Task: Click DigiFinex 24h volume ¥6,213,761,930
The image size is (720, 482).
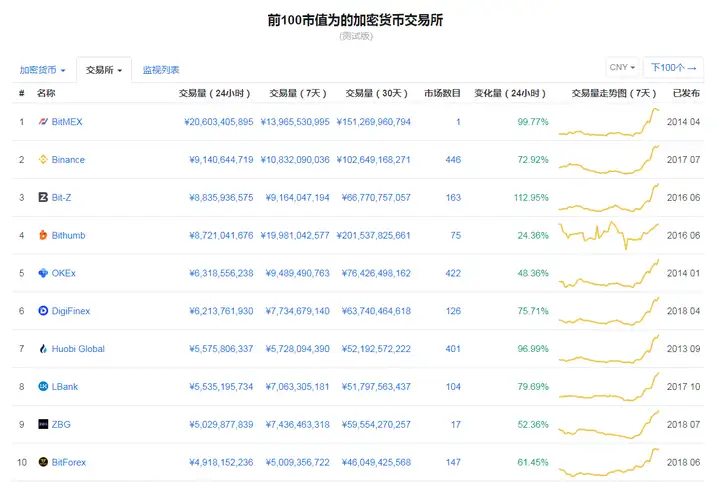Action: point(221,311)
